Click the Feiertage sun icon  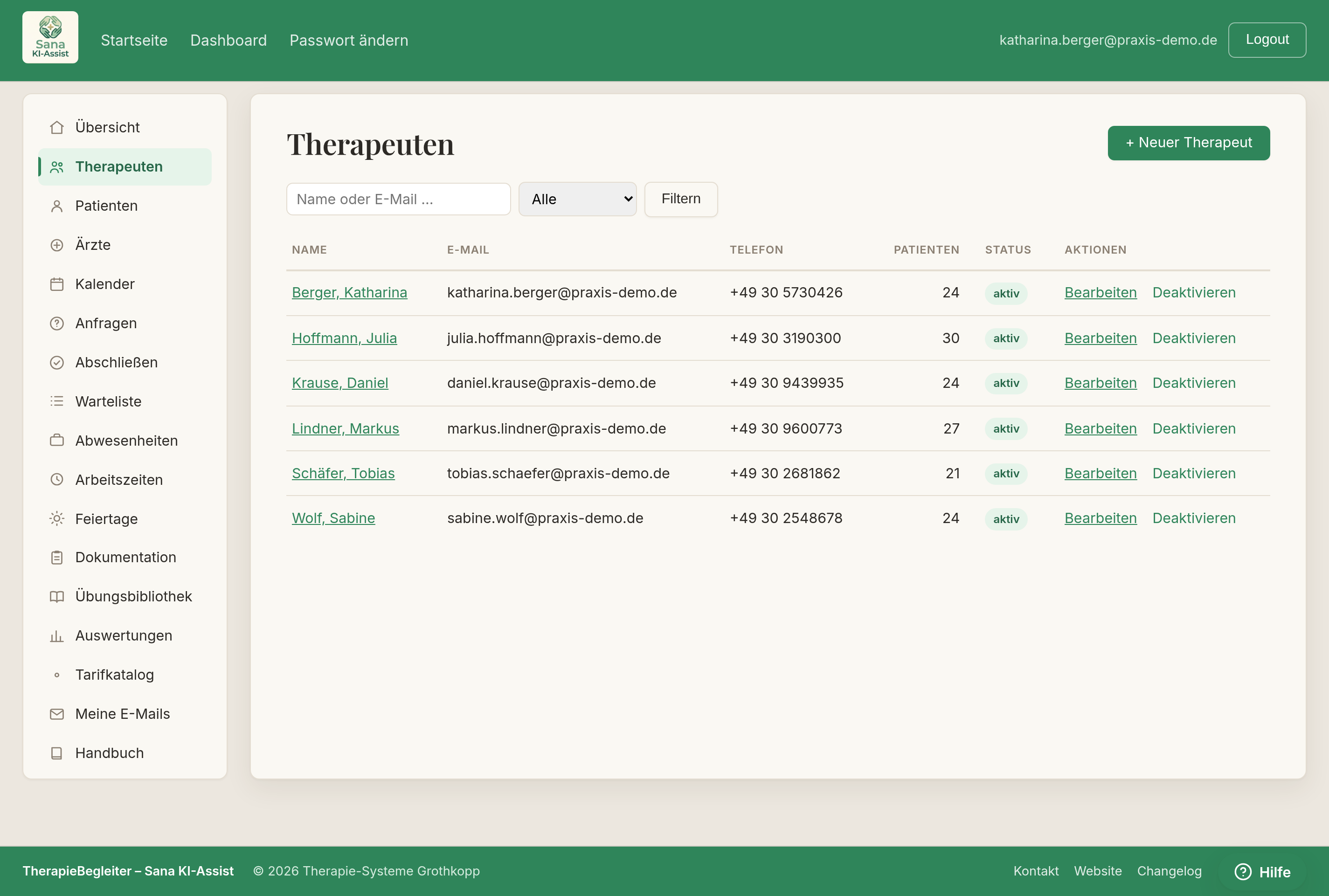click(56, 519)
